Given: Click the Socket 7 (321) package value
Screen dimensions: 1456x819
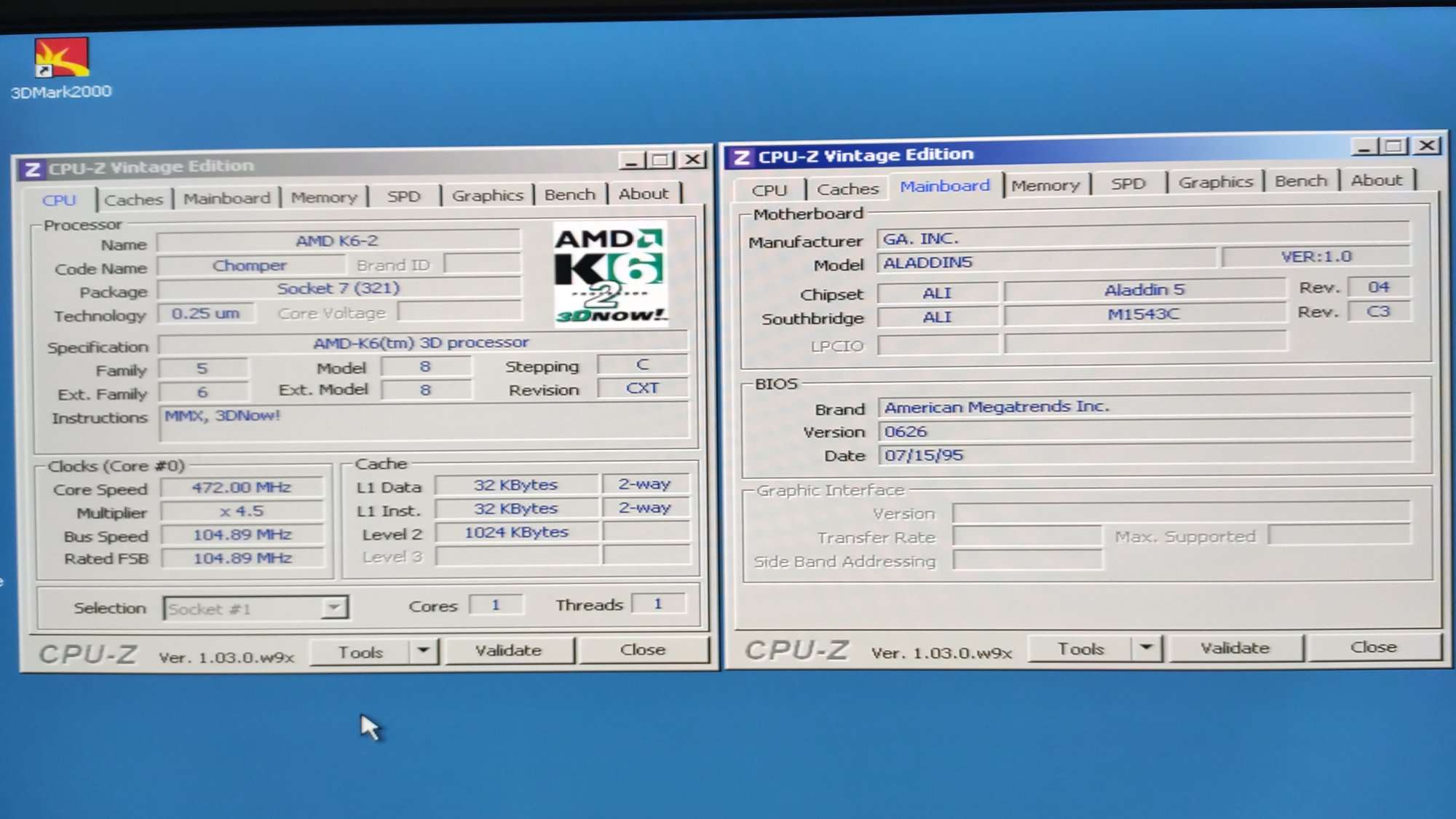Looking at the screenshot, I should 339,289.
